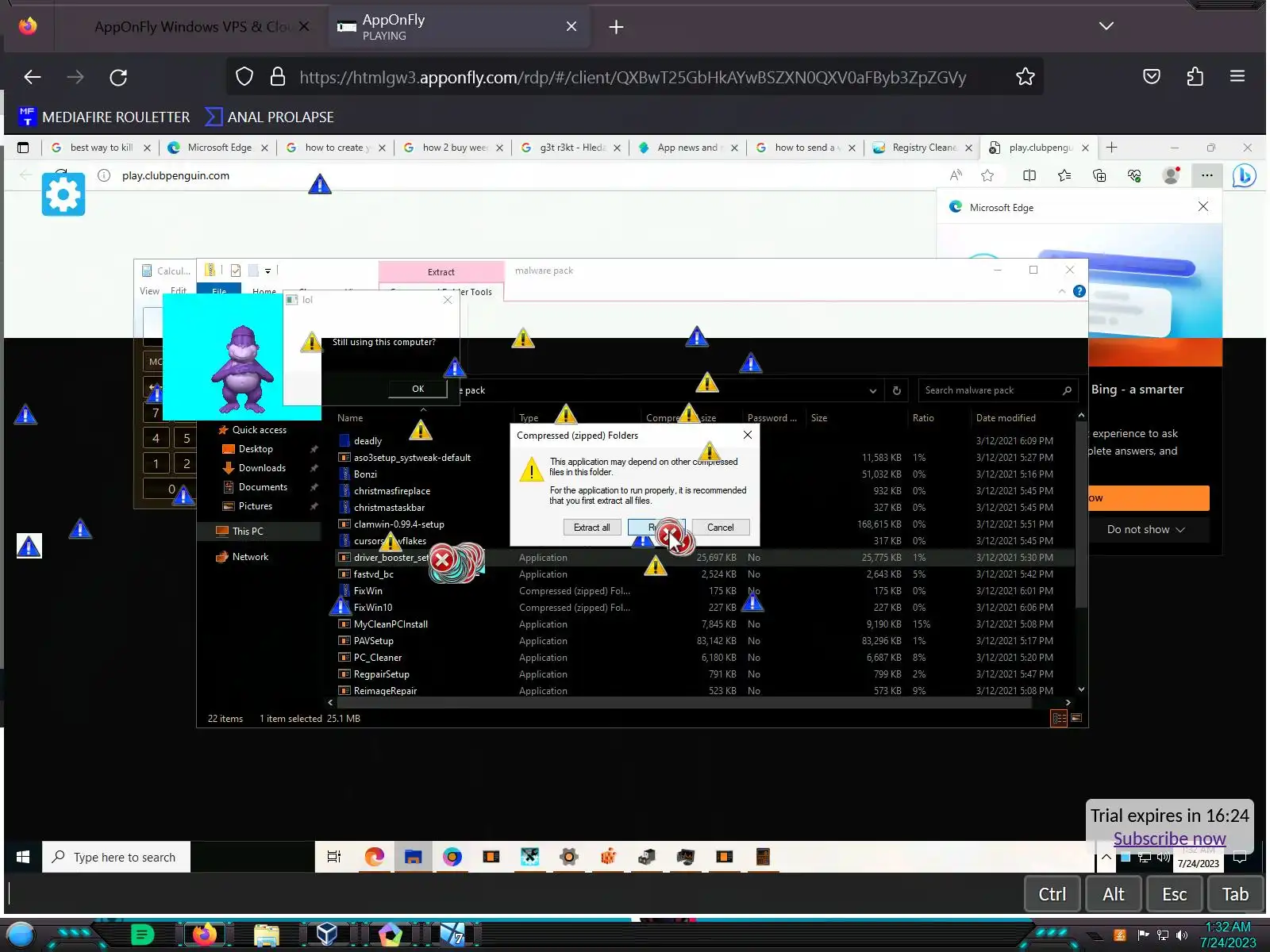Bookmark this page with Firefox star
The image size is (1270, 952).
point(1025,77)
